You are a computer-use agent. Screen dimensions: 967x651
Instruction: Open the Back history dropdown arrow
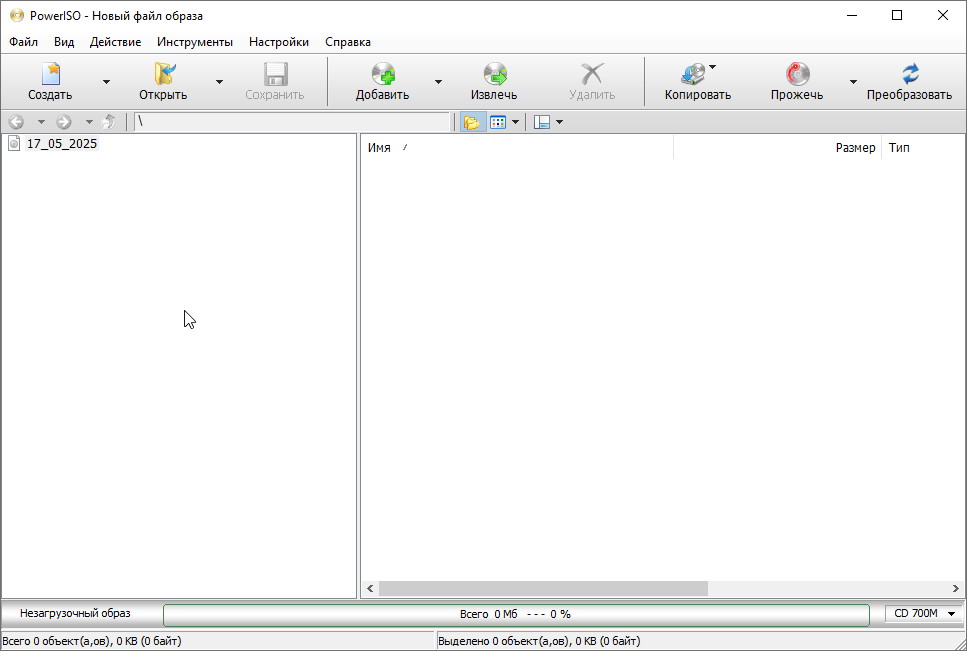point(41,122)
